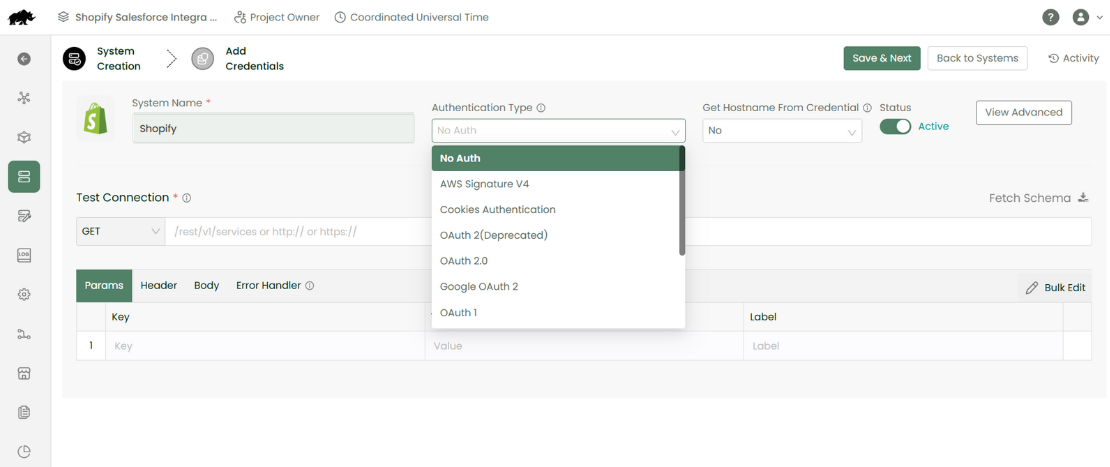Click the View Advanced button
The image size is (1110, 467).
point(1024,113)
